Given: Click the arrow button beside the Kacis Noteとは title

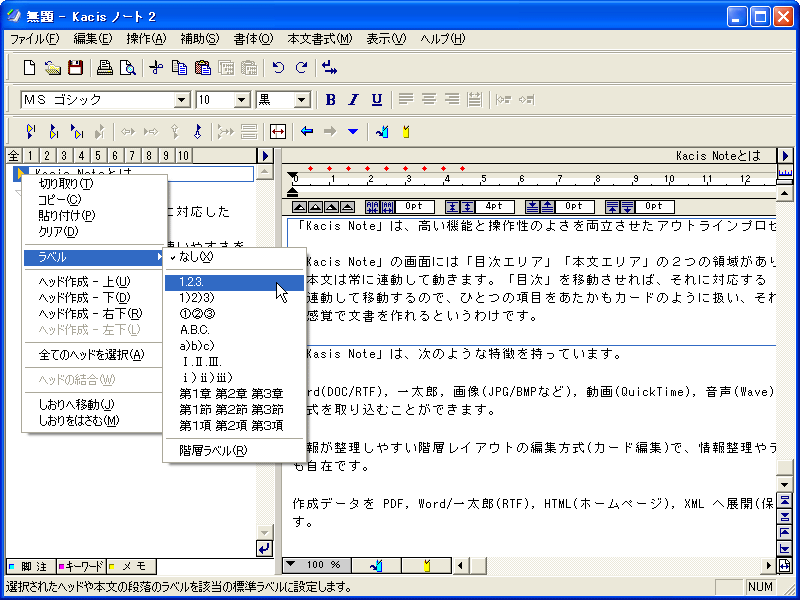Looking at the screenshot, I should point(785,155).
